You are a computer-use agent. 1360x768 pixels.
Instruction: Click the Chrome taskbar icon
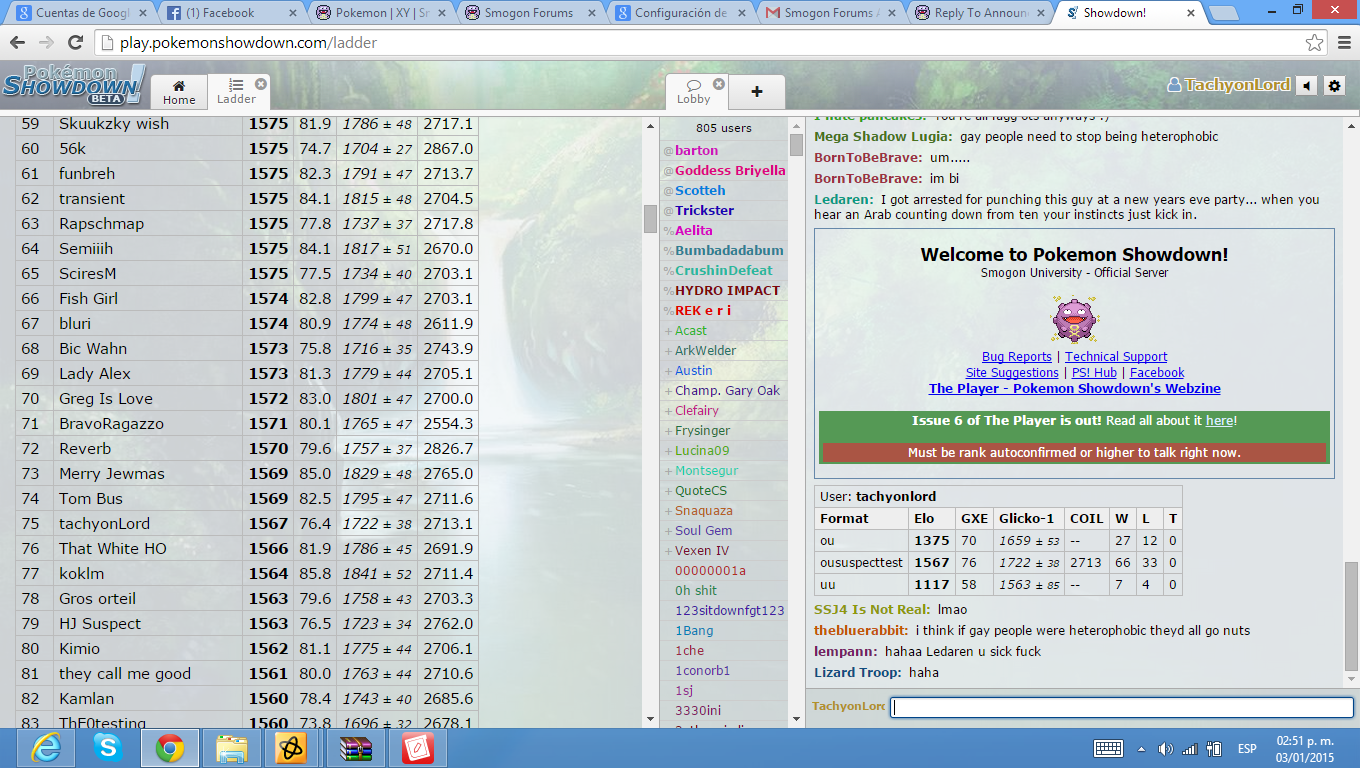(x=170, y=748)
